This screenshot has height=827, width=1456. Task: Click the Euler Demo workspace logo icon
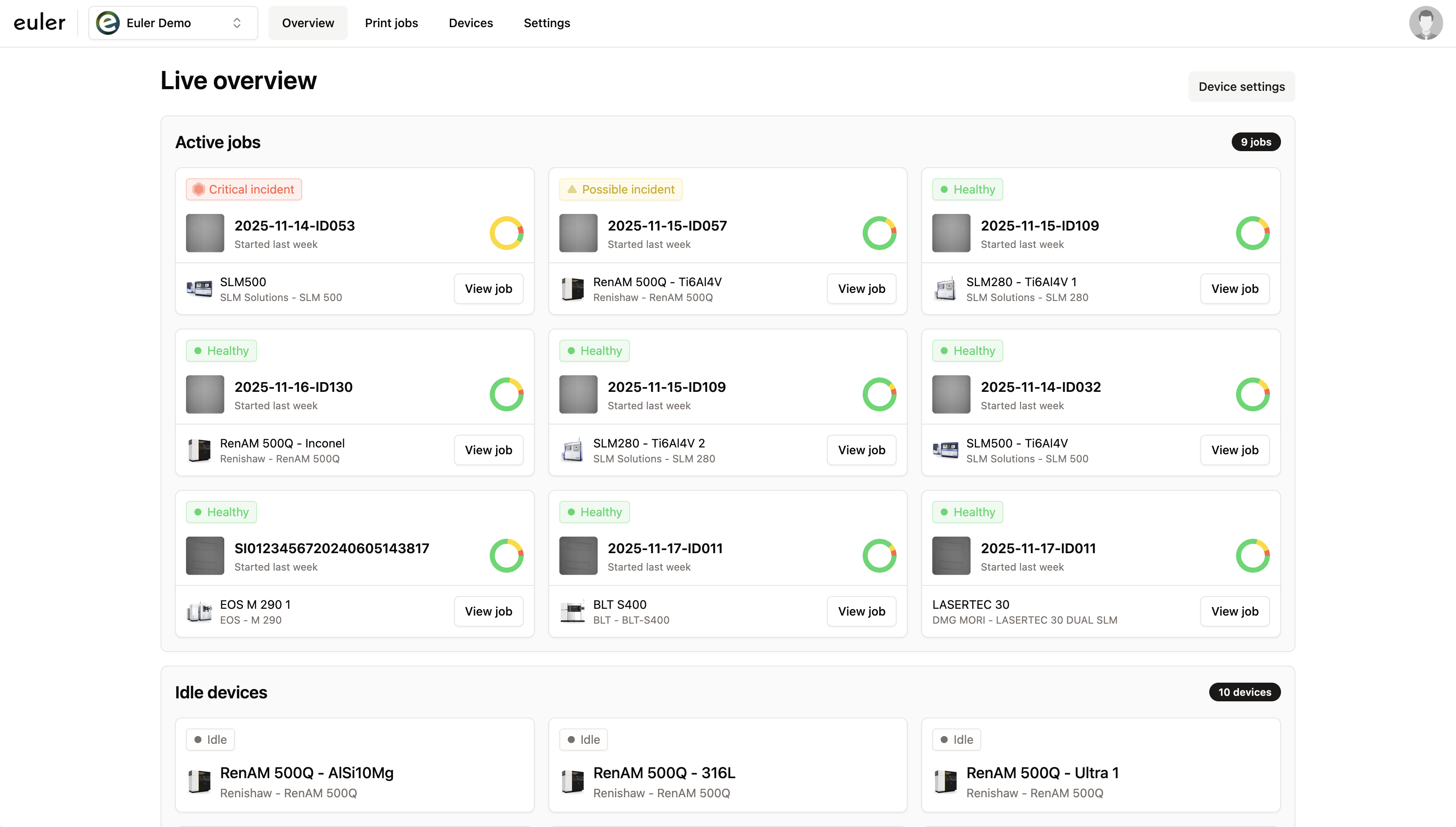[108, 23]
